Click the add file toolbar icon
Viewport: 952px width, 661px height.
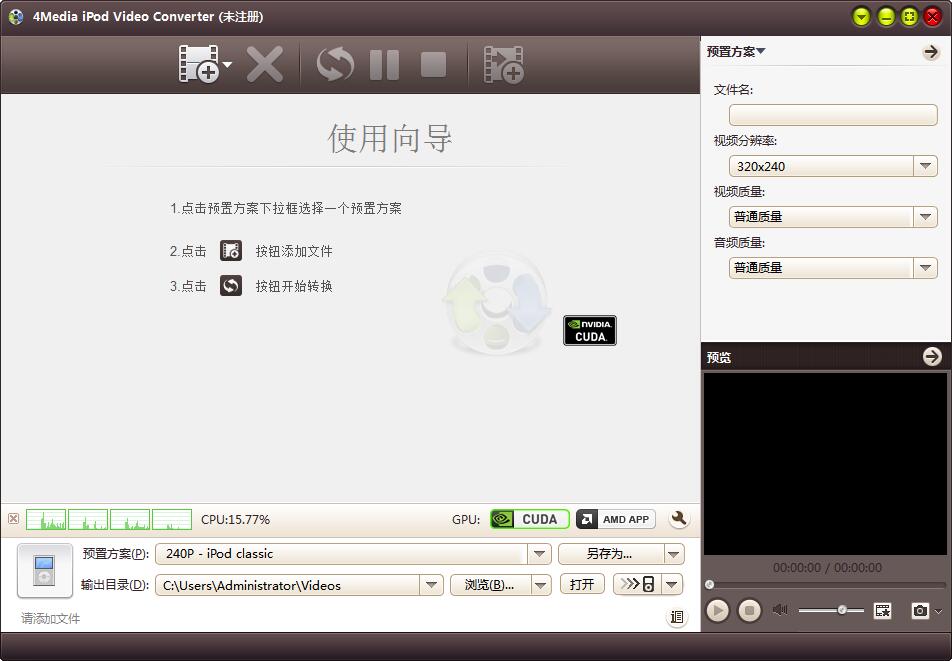pos(196,64)
